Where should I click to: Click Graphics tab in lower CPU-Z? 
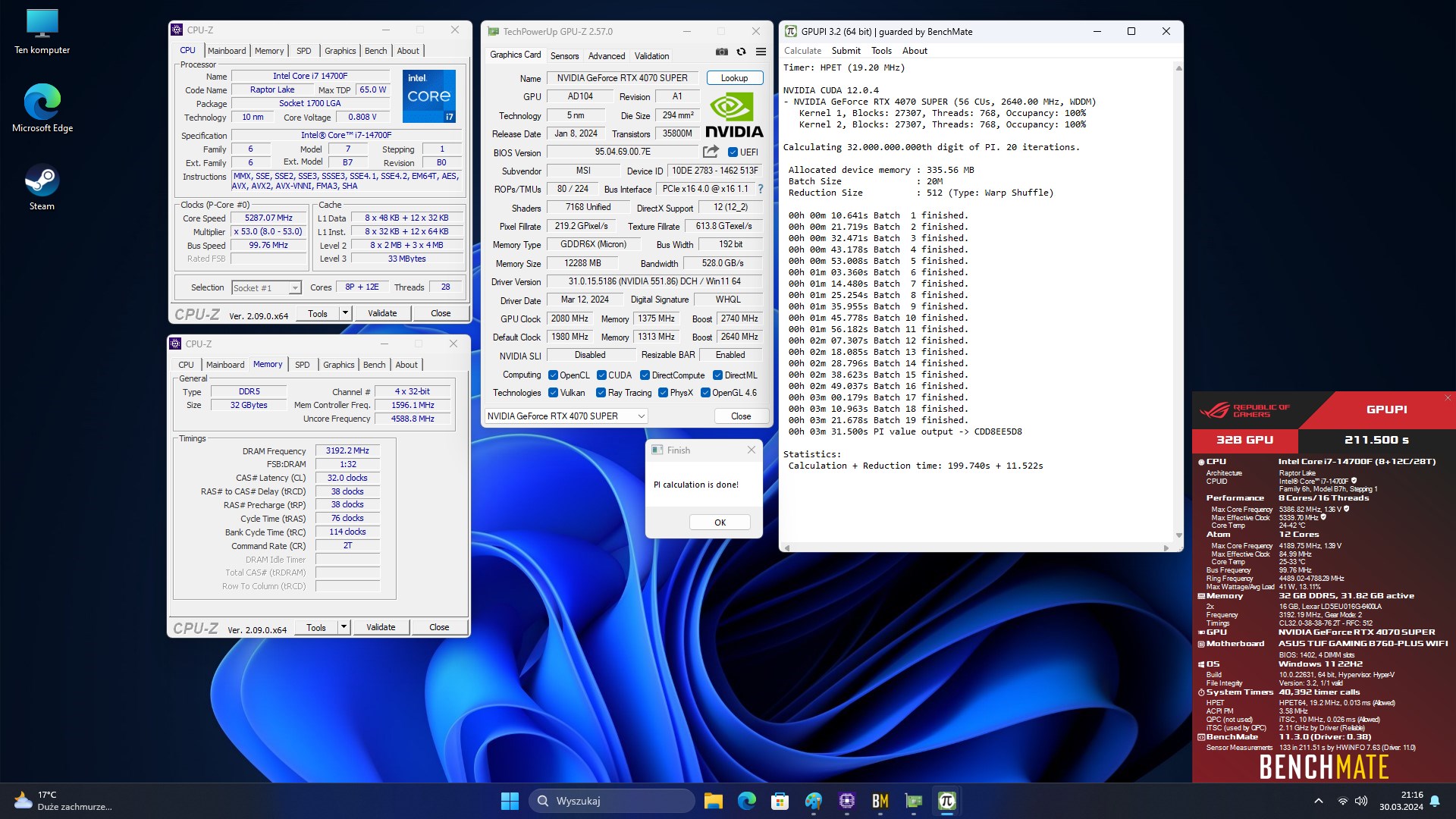coord(338,365)
